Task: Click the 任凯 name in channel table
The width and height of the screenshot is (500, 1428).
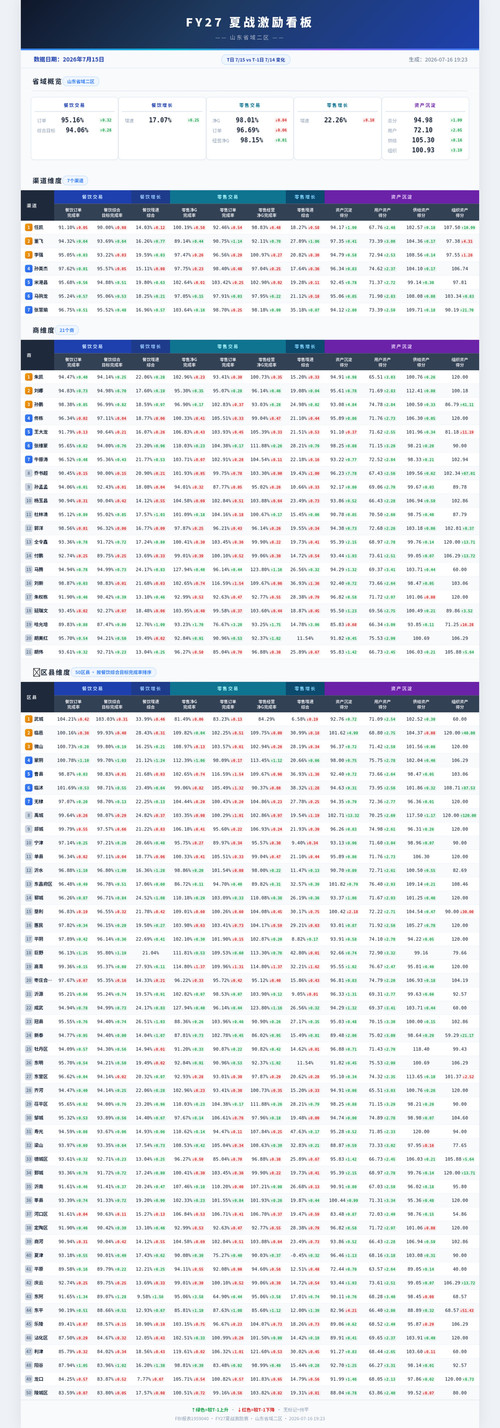Action: point(38,227)
